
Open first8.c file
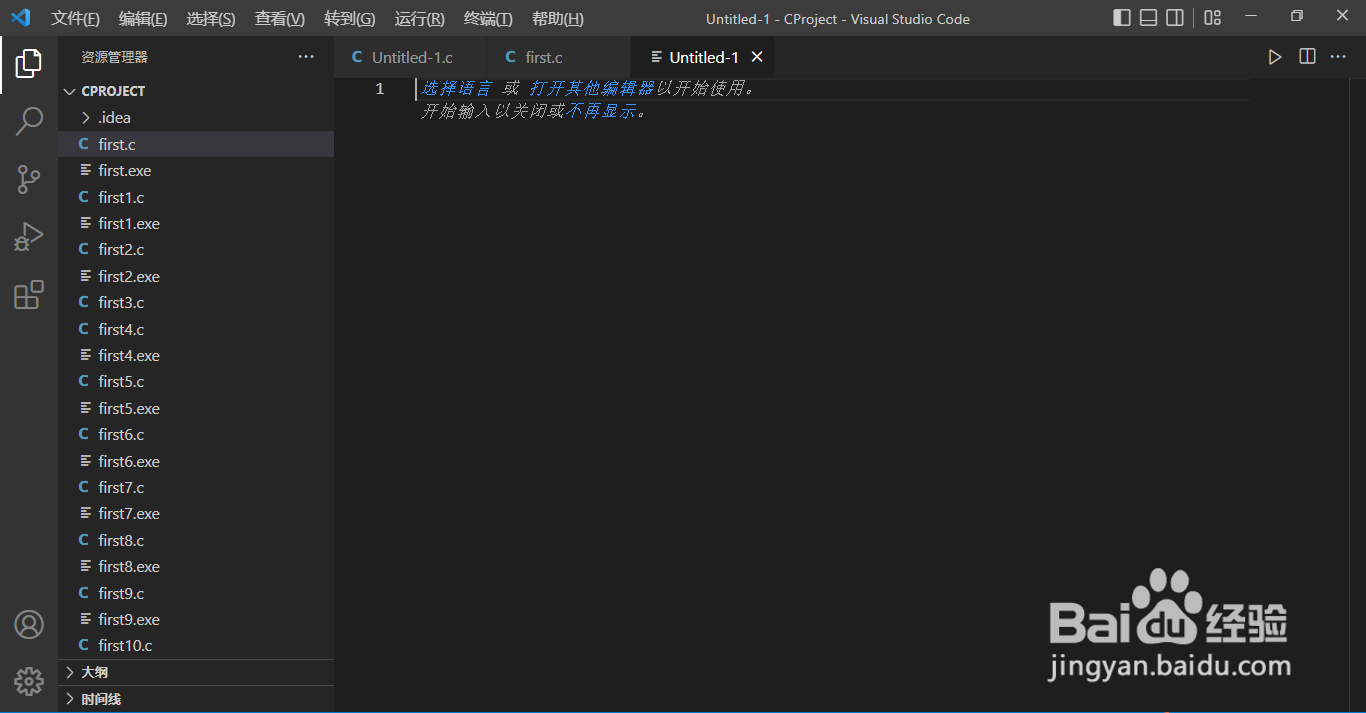[x=196, y=540]
